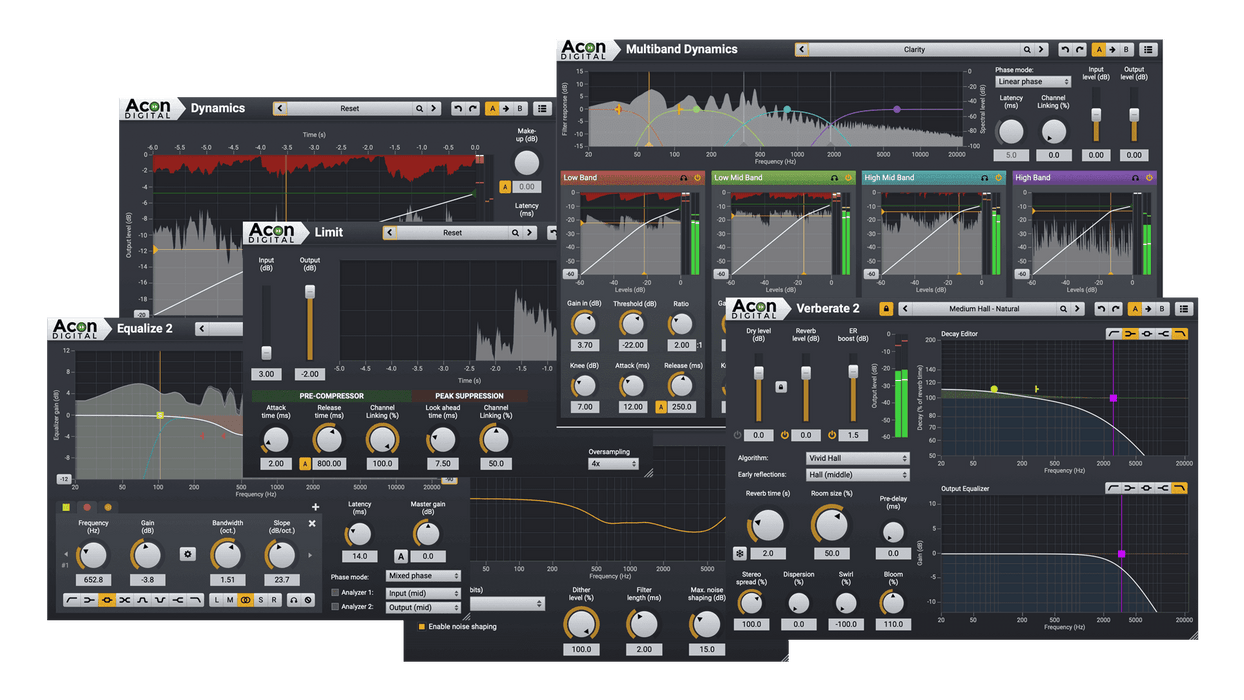The height and width of the screenshot is (700, 1244).
Task: Click the Verberate 2 preset lock icon
Action: point(885,309)
